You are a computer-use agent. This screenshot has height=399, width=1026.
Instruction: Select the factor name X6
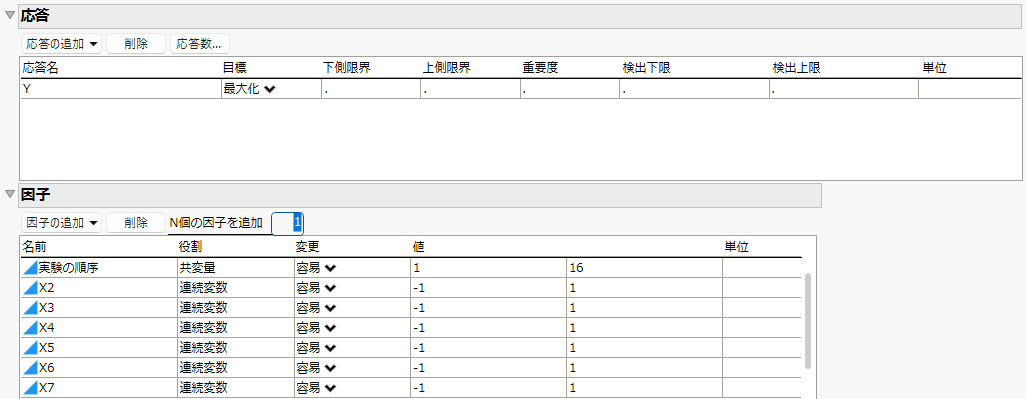[x=46, y=368]
